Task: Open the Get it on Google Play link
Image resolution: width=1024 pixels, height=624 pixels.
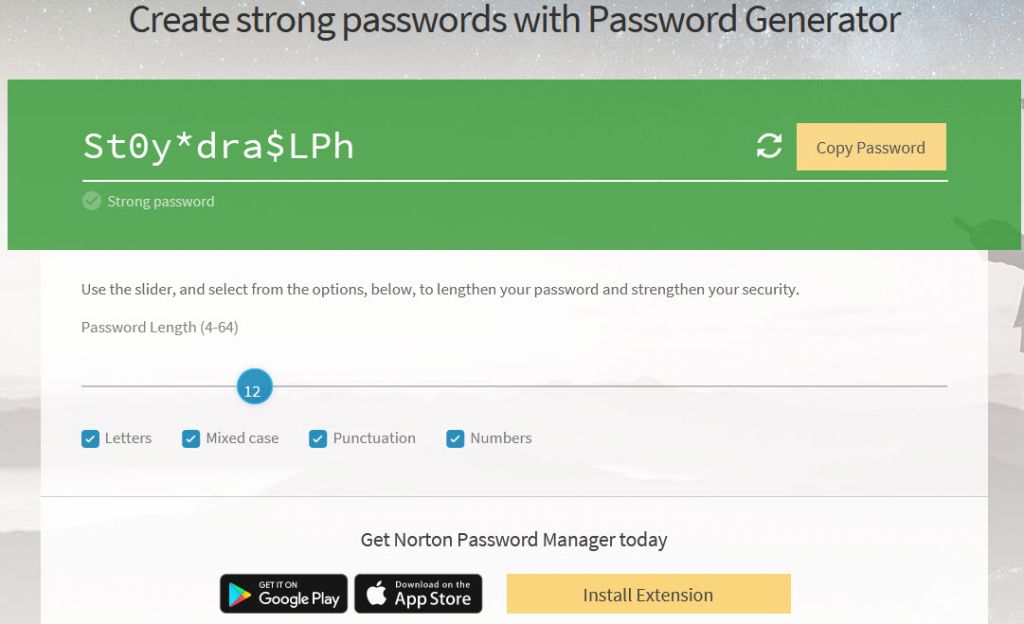Action: click(x=283, y=593)
